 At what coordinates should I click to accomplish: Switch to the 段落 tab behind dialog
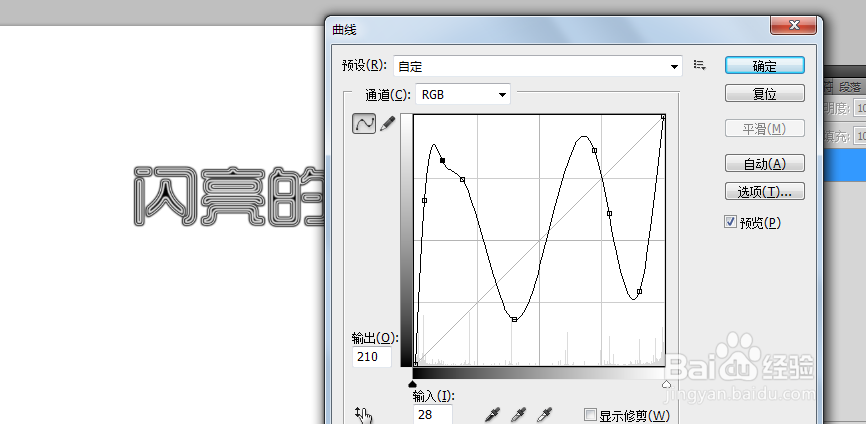click(x=850, y=87)
